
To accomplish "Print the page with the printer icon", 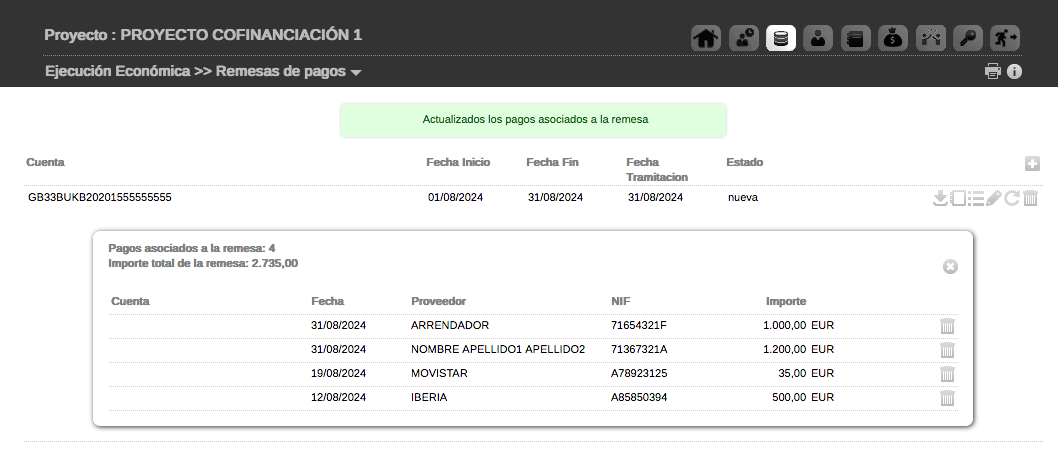I will [993, 71].
